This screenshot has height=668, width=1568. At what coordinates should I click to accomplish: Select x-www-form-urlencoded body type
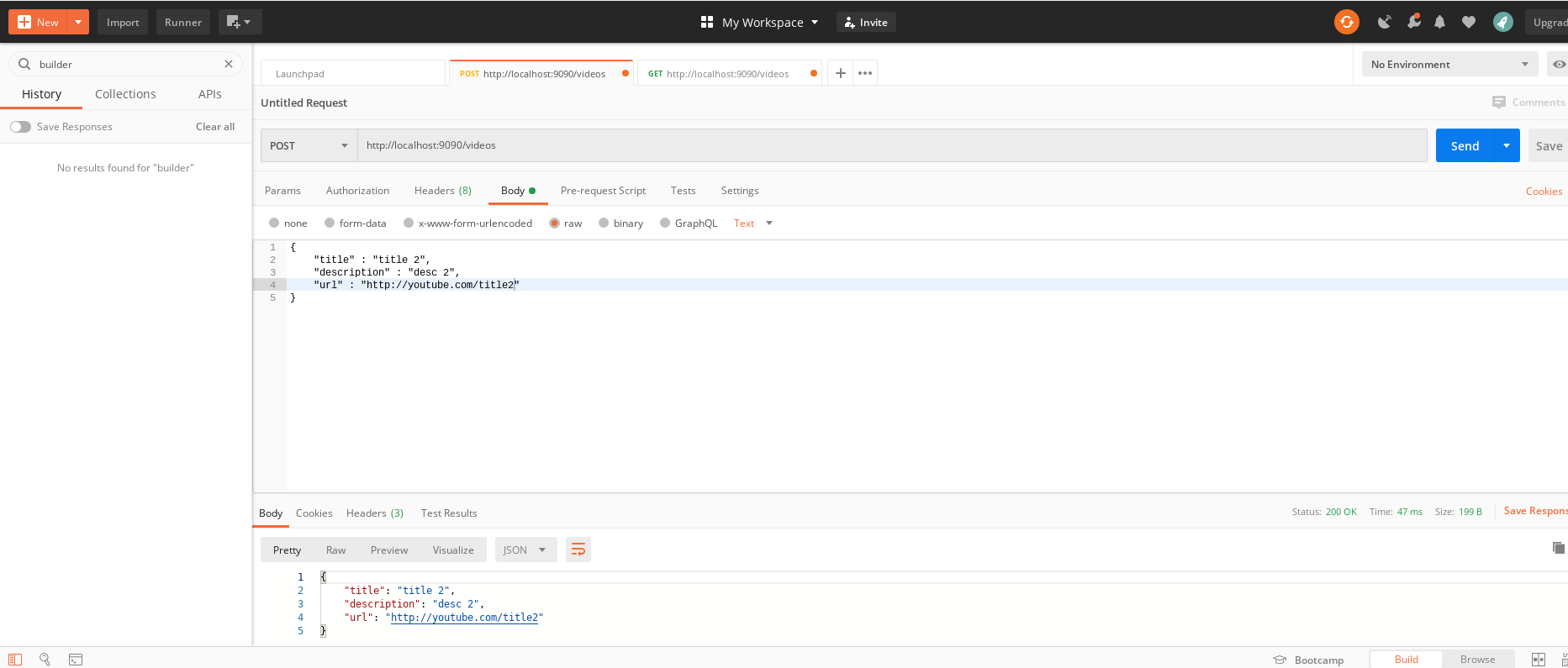coord(409,223)
